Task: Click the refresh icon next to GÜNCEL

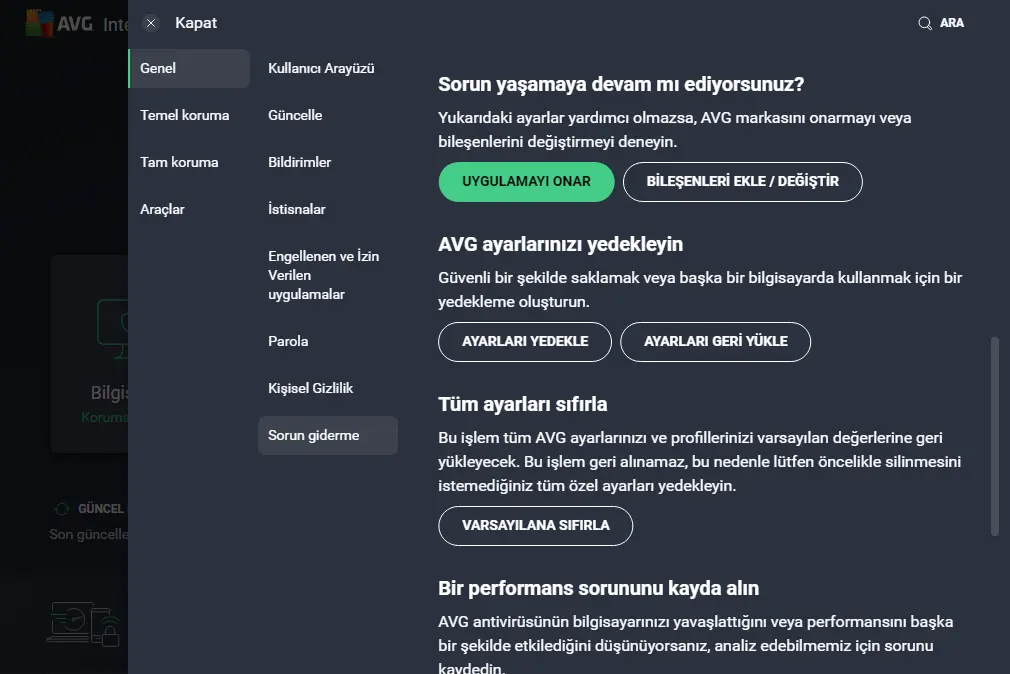Action: (x=62, y=509)
